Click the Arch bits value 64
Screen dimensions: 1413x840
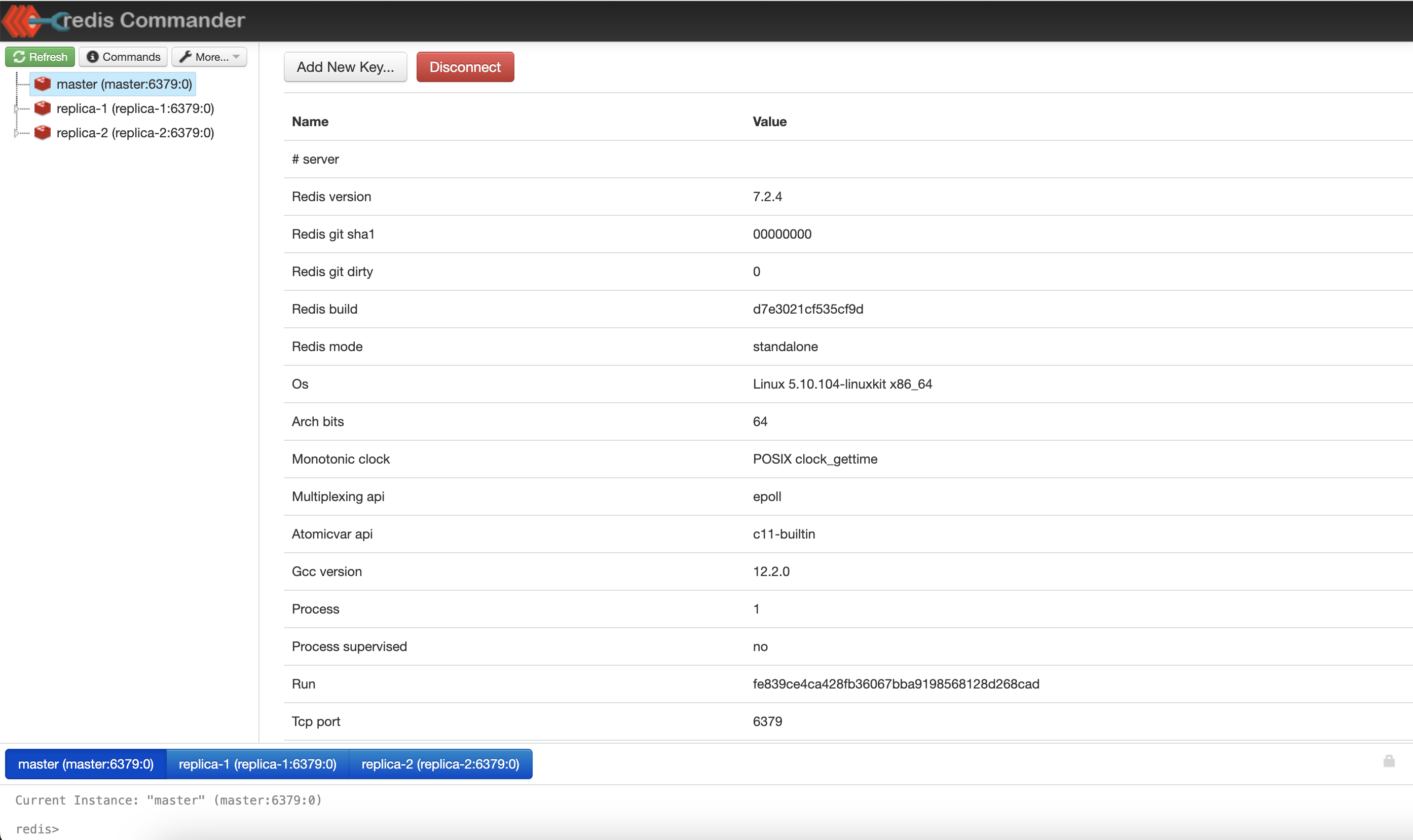point(760,421)
